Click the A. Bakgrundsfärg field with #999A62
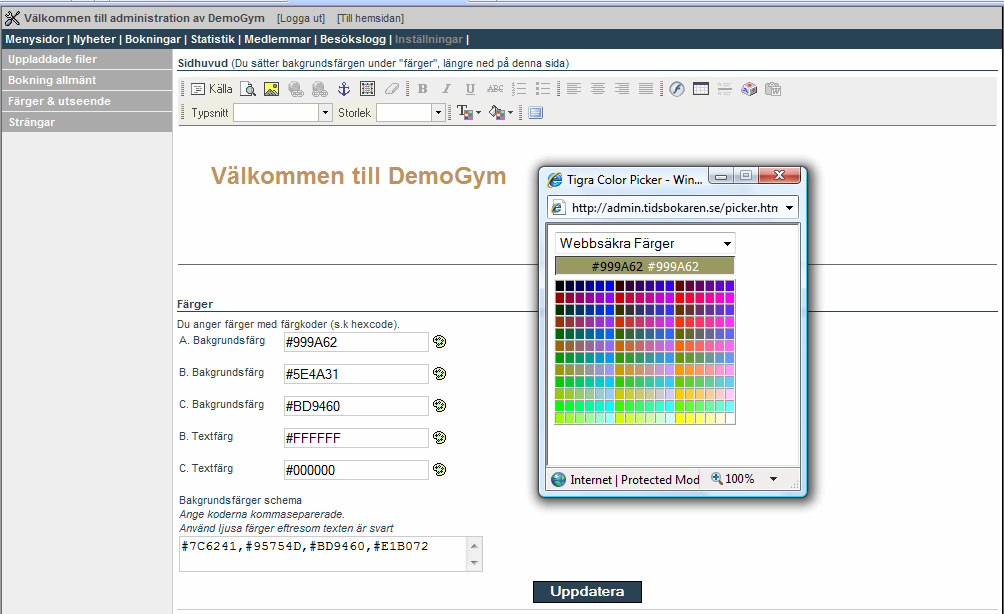Screen dimensions: 1004x614 click(x=356, y=342)
